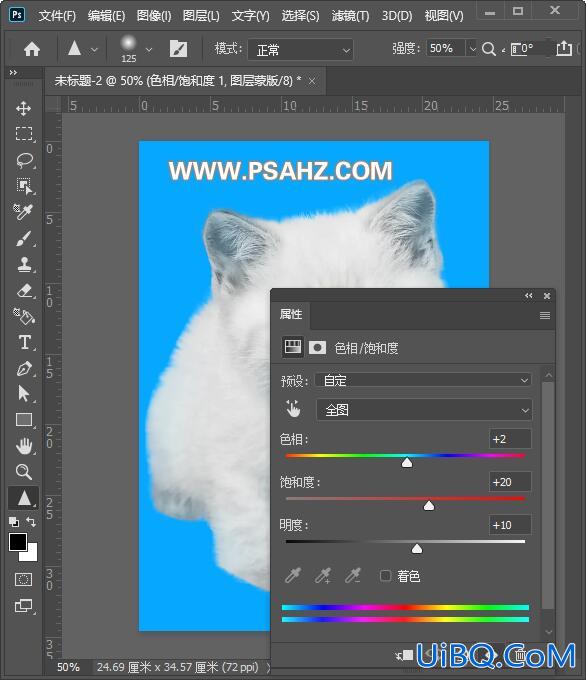Click the targeted adjustment hand tool
This screenshot has height=680, width=586.
(293, 409)
